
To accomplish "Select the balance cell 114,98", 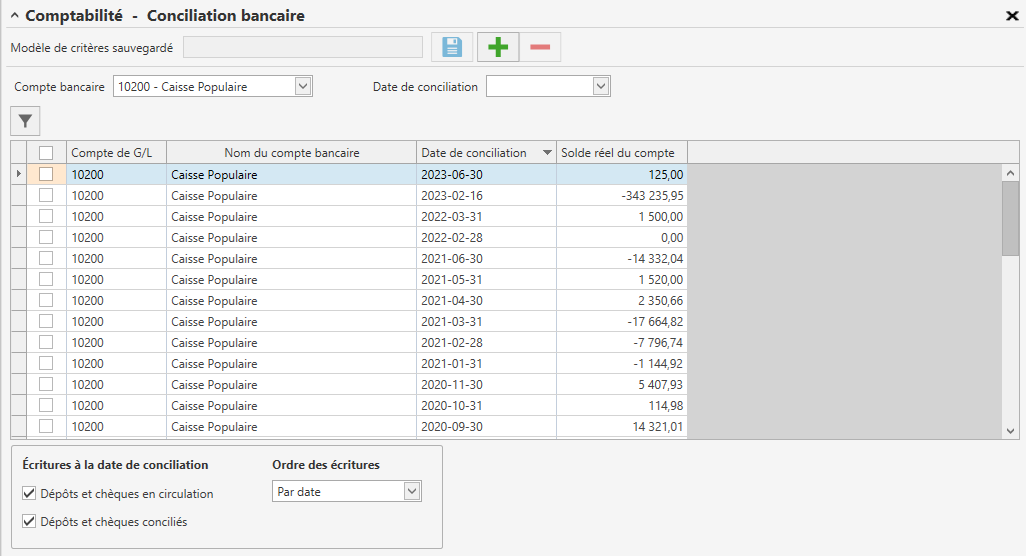I will point(622,405).
